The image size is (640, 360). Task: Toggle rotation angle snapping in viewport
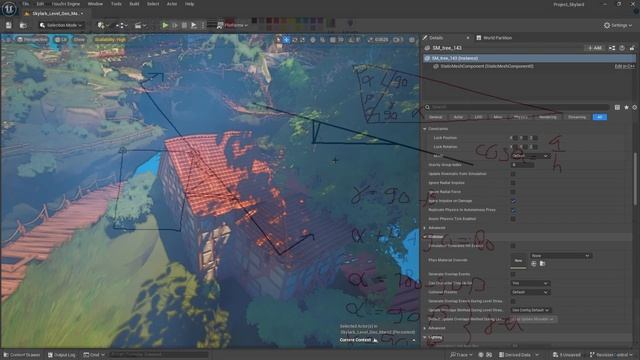coord(351,40)
